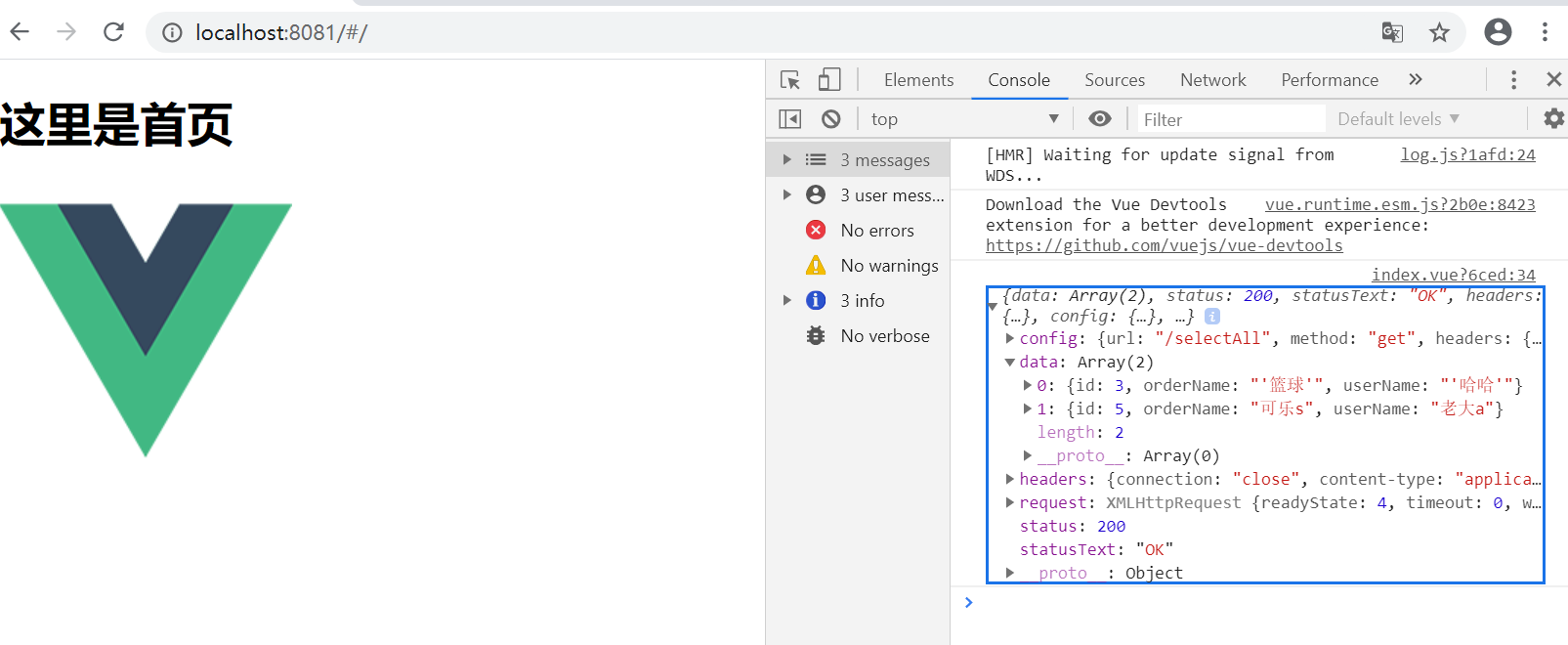Click the verbose bug icon
The image size is (1568, 645).
click(x=816, y=335)
